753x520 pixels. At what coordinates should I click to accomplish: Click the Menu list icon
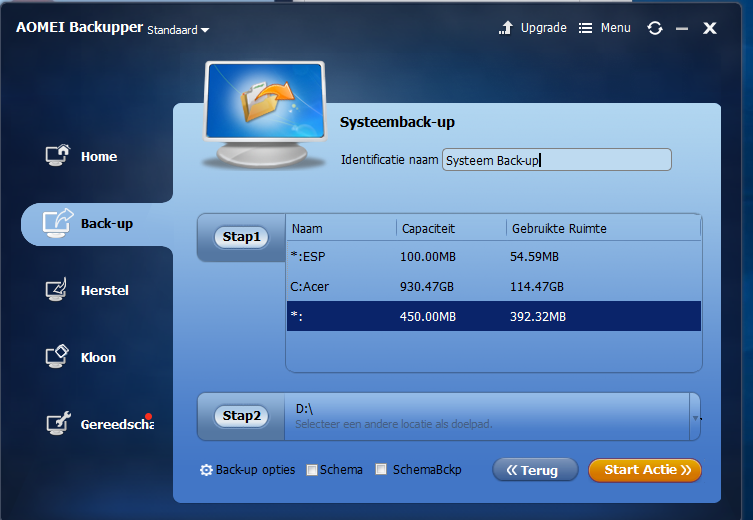585,28
